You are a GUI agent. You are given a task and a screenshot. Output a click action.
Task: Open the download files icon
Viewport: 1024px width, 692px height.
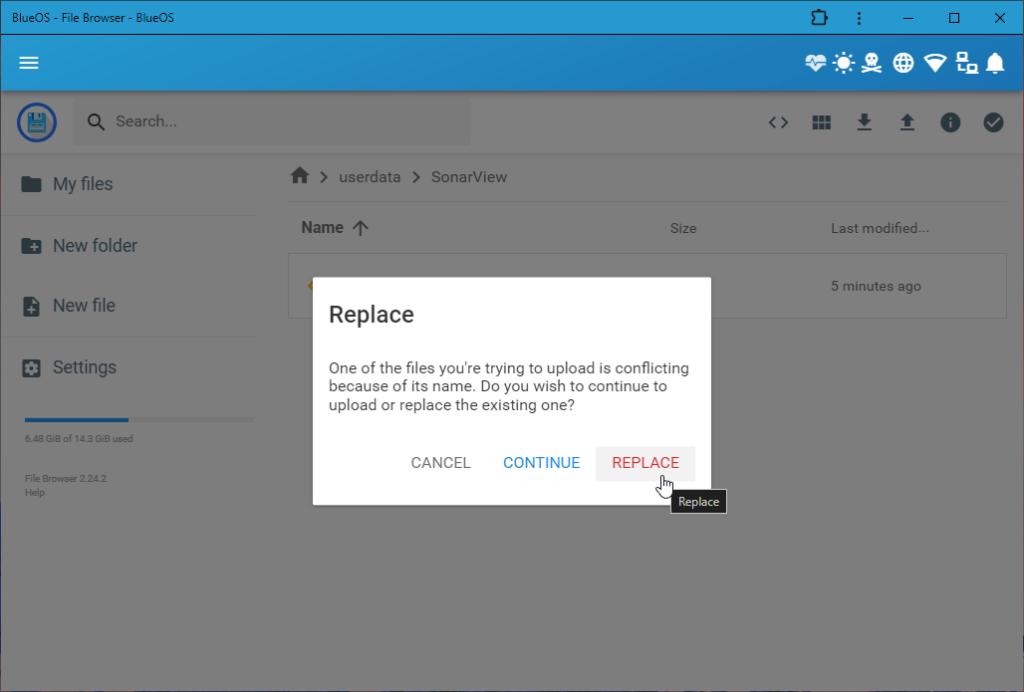[864, 122]
